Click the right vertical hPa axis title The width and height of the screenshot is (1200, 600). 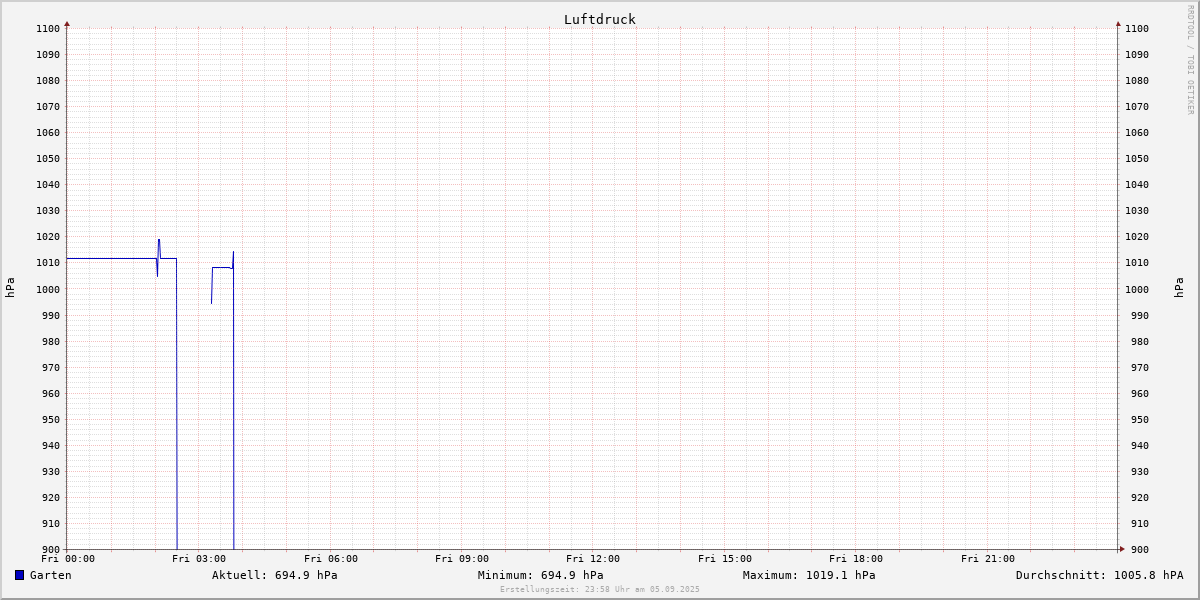point(1179,288)
